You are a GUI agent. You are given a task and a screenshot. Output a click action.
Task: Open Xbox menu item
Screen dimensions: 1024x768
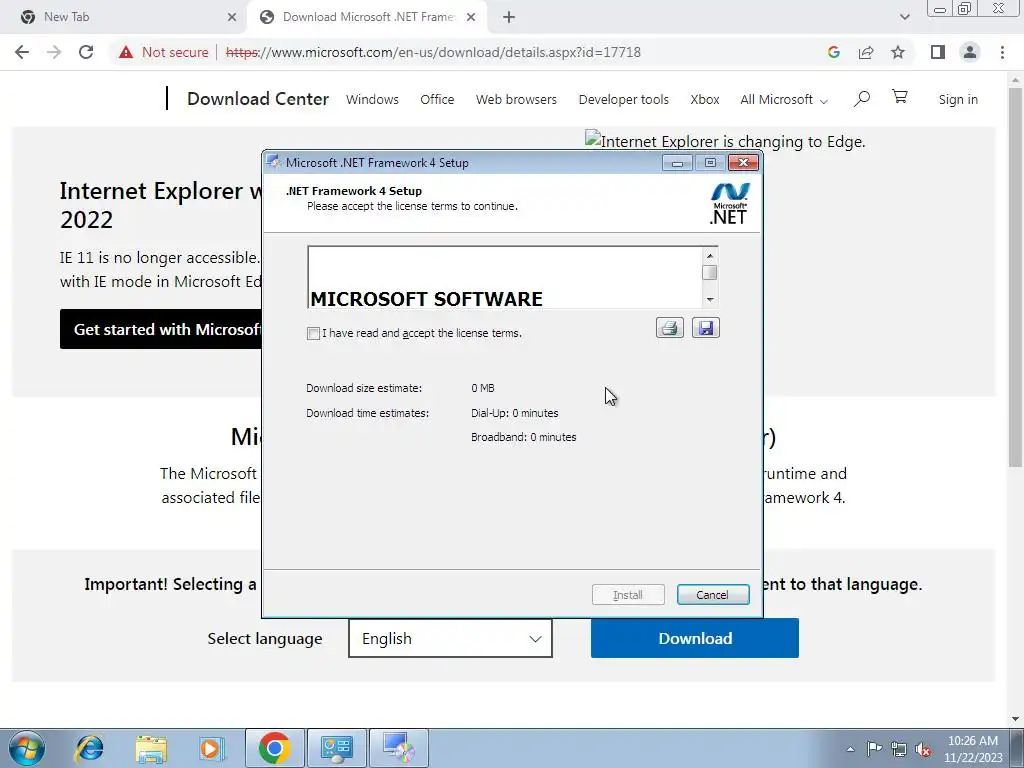[x=705, y=99]
